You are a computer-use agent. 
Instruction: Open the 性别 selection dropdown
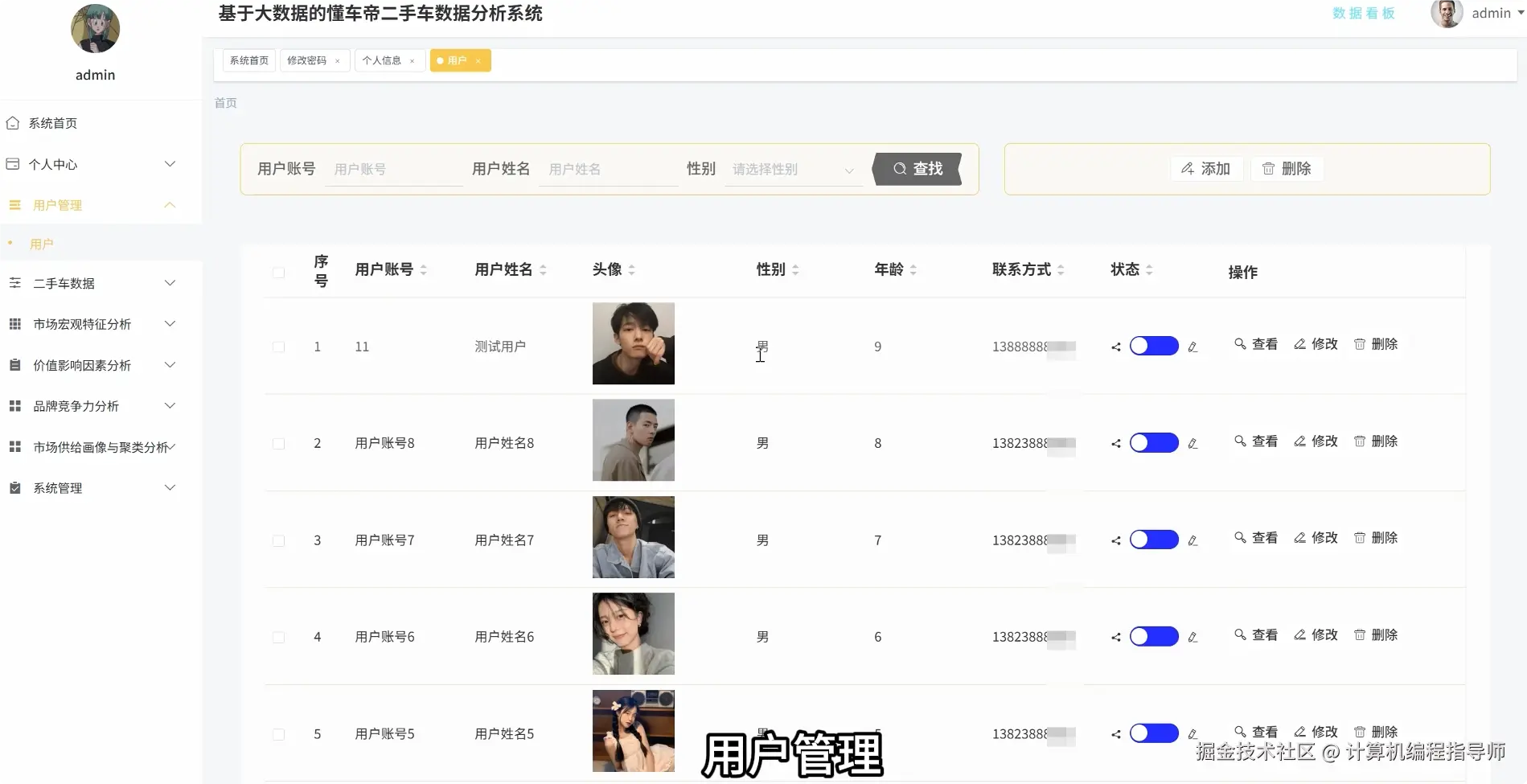pos(793,170)
